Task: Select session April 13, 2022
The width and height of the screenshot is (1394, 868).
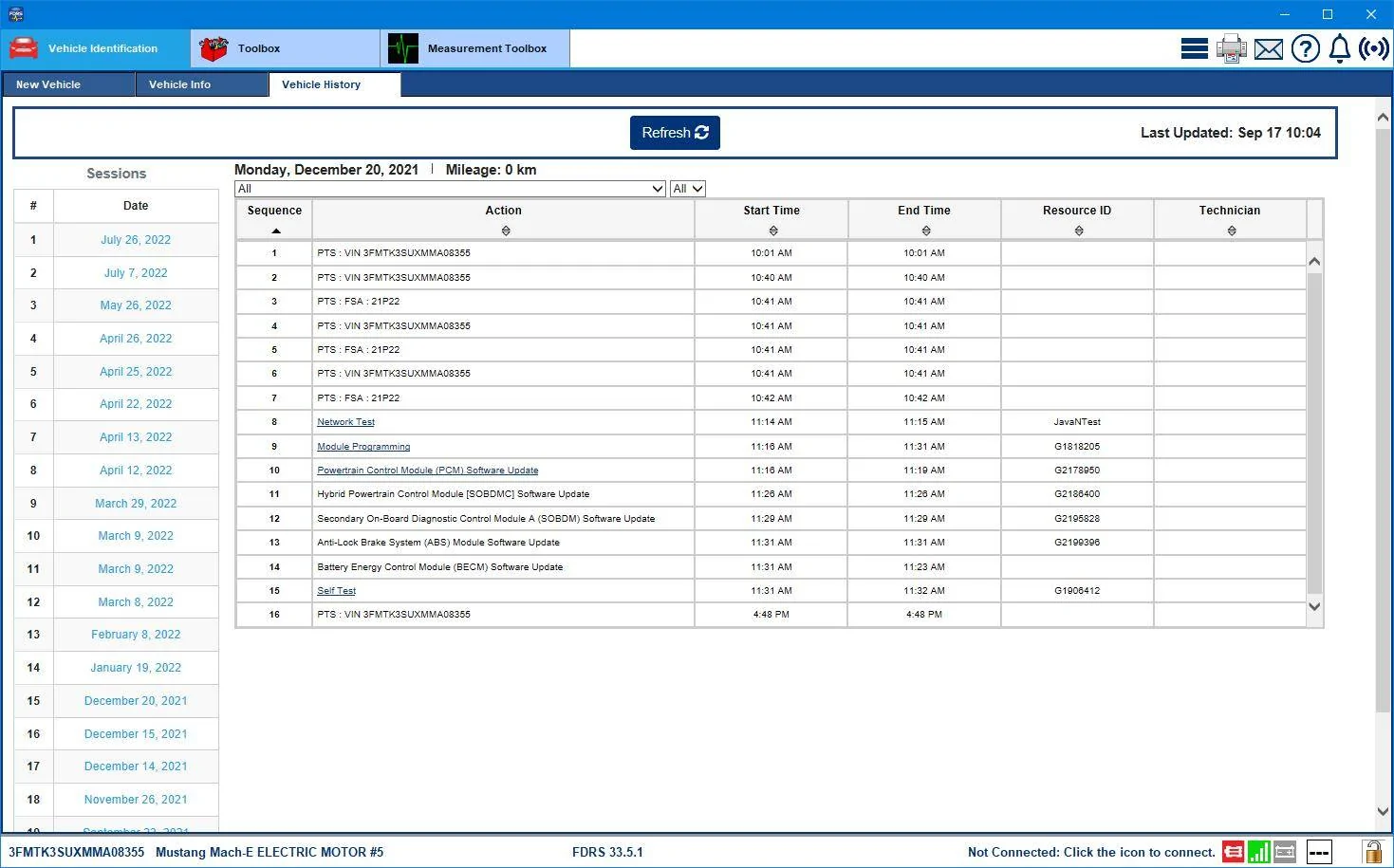Action: click(136, 437)
